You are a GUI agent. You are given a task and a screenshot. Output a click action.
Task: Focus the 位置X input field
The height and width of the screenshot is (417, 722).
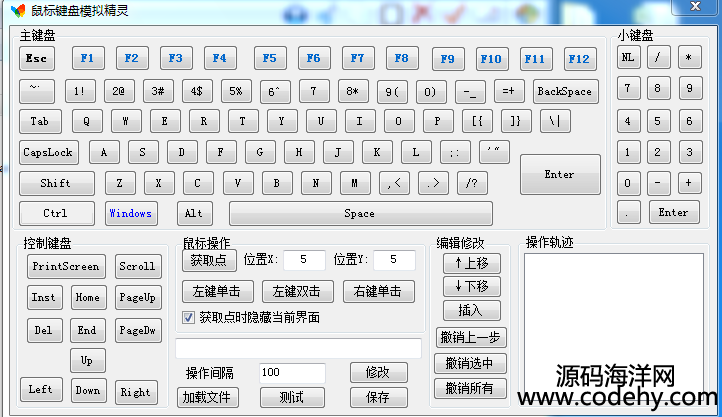tap(304, 260)
